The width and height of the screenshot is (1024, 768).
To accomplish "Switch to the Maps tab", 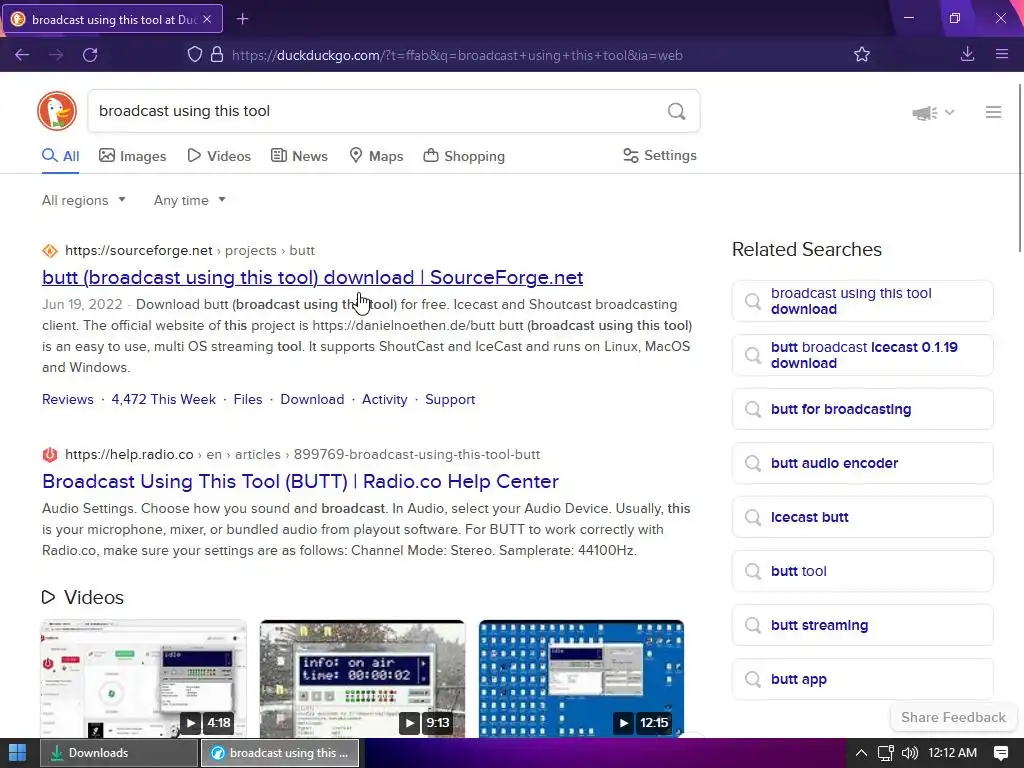I will 376,156.
